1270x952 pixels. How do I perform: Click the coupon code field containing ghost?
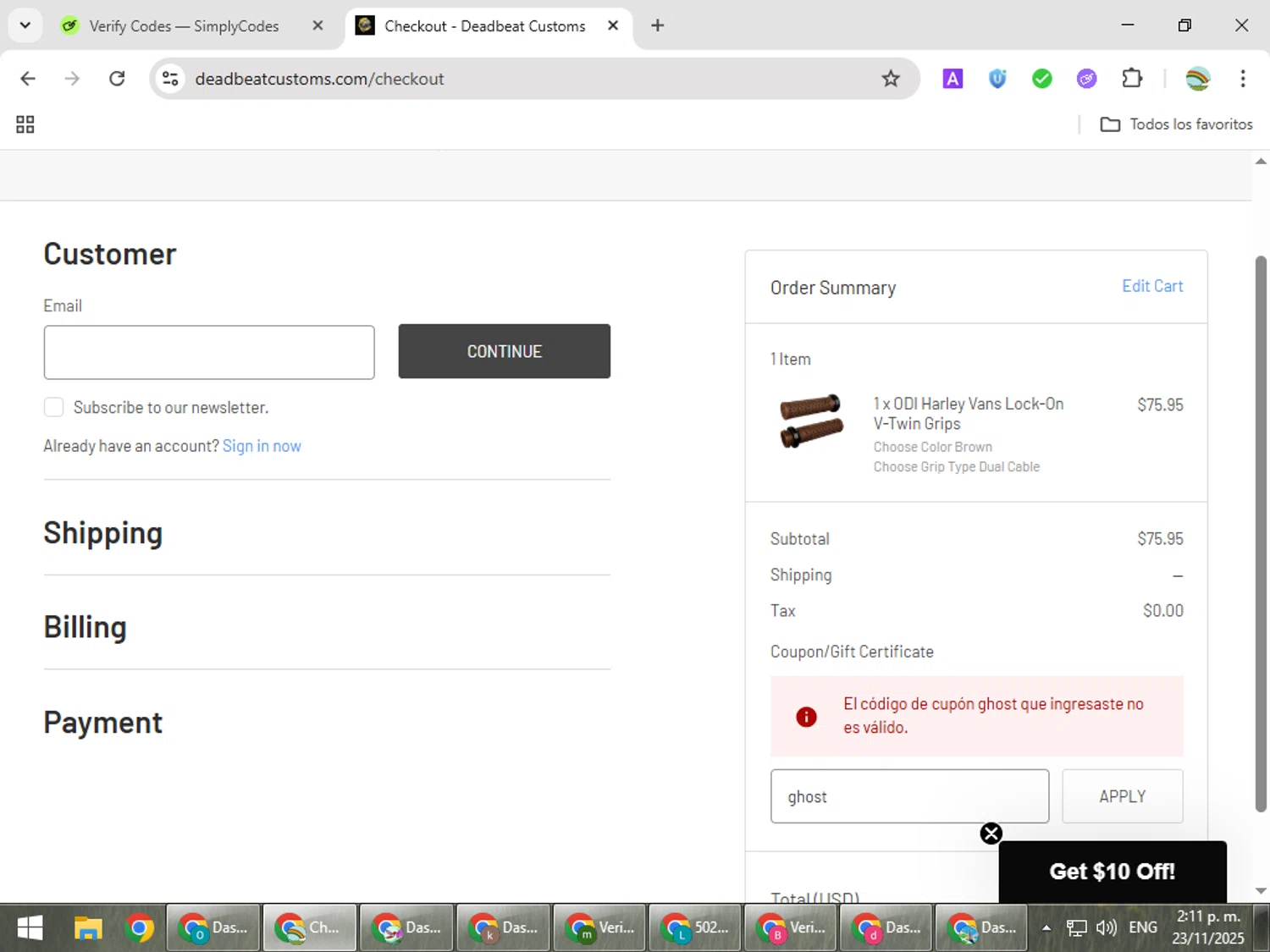[909, 796]
